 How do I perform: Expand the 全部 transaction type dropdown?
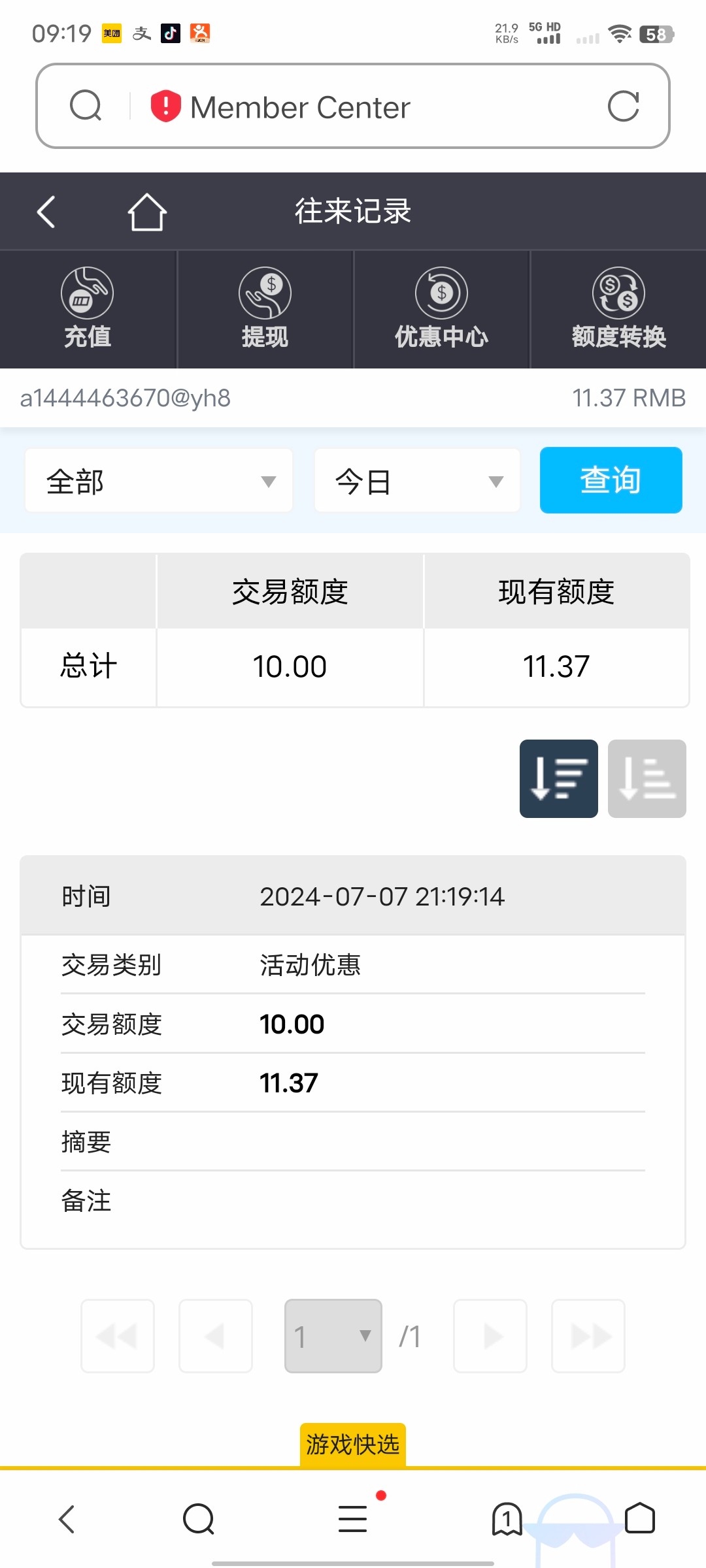tap(159, 481)
